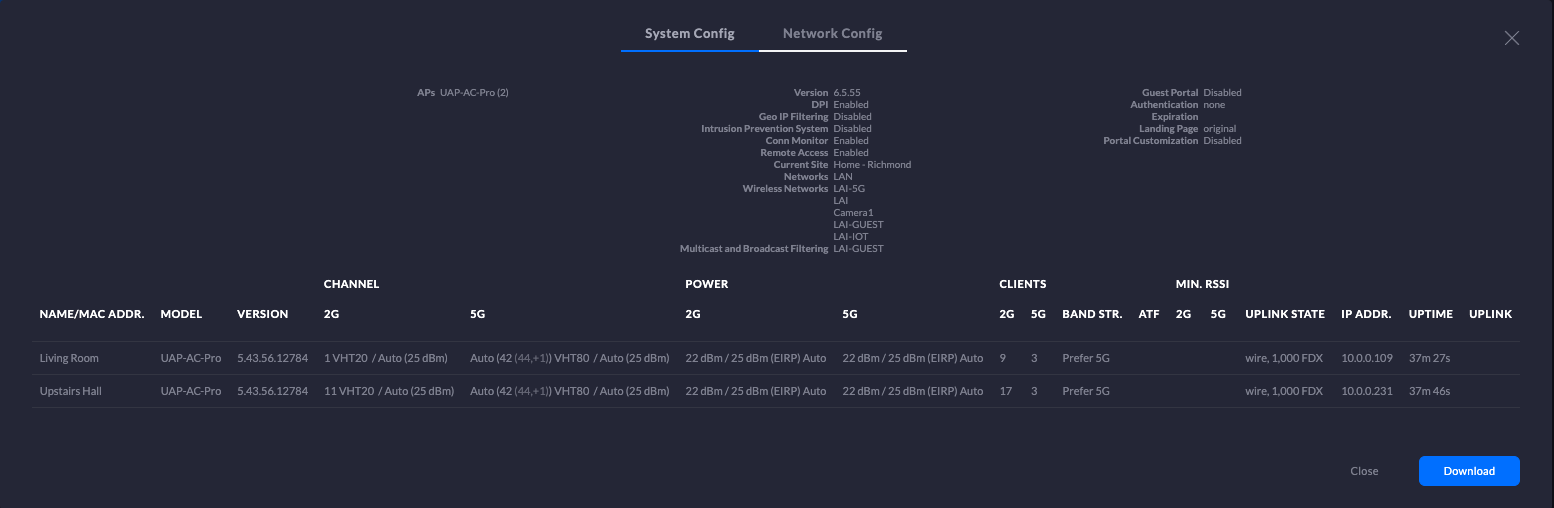This screenshot has width=1554, height=508.
Task: Click the CLIENTS group header
Action: click(1022, 284)
